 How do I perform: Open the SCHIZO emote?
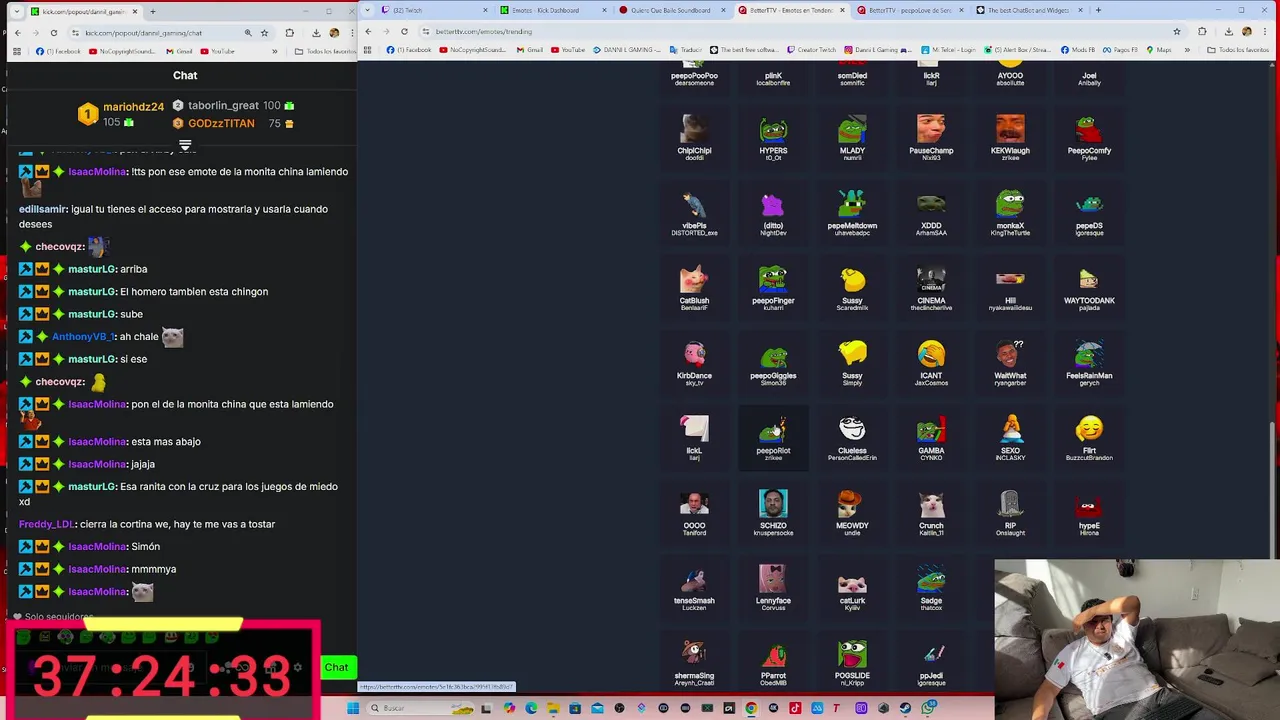click(773, 513)
